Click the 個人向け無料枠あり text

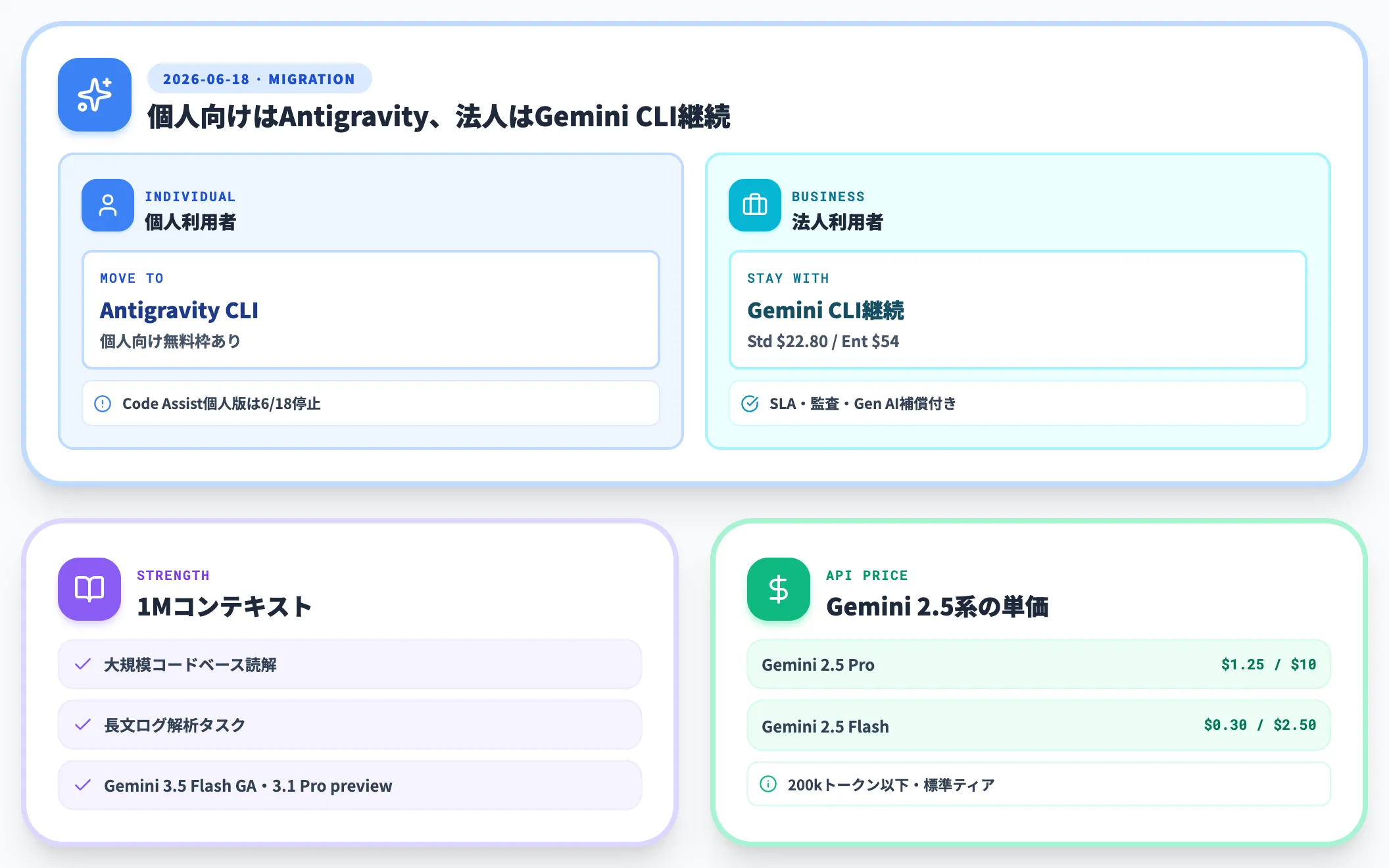coord(170,341)
